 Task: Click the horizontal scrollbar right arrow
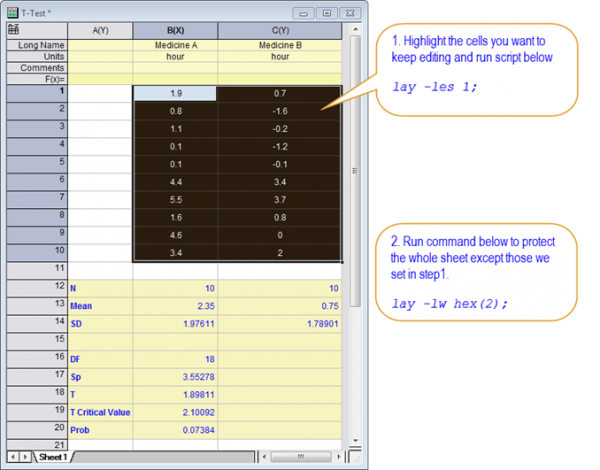(341, 456)
